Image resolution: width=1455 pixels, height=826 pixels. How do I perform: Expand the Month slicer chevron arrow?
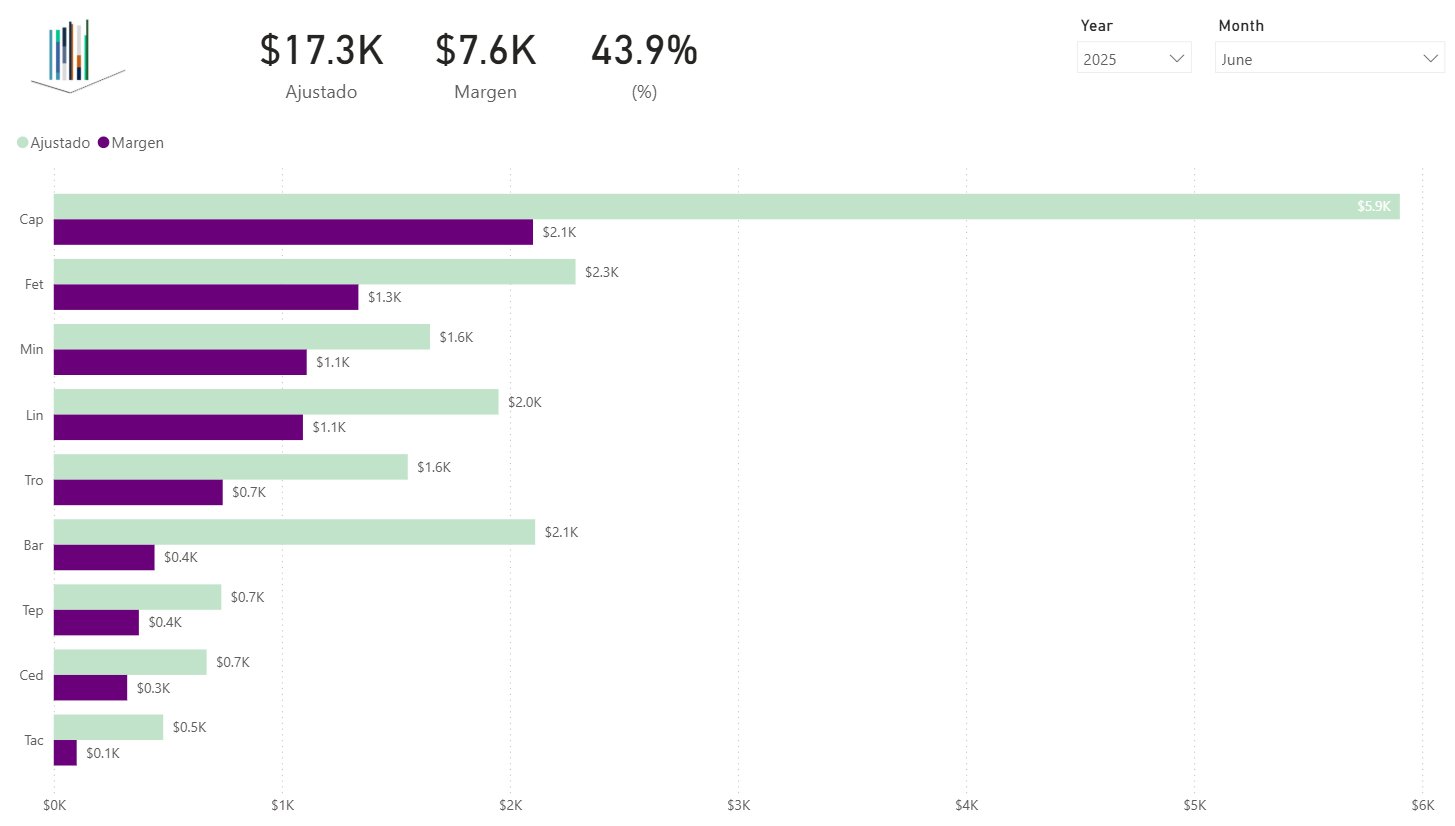(1430, 59)
